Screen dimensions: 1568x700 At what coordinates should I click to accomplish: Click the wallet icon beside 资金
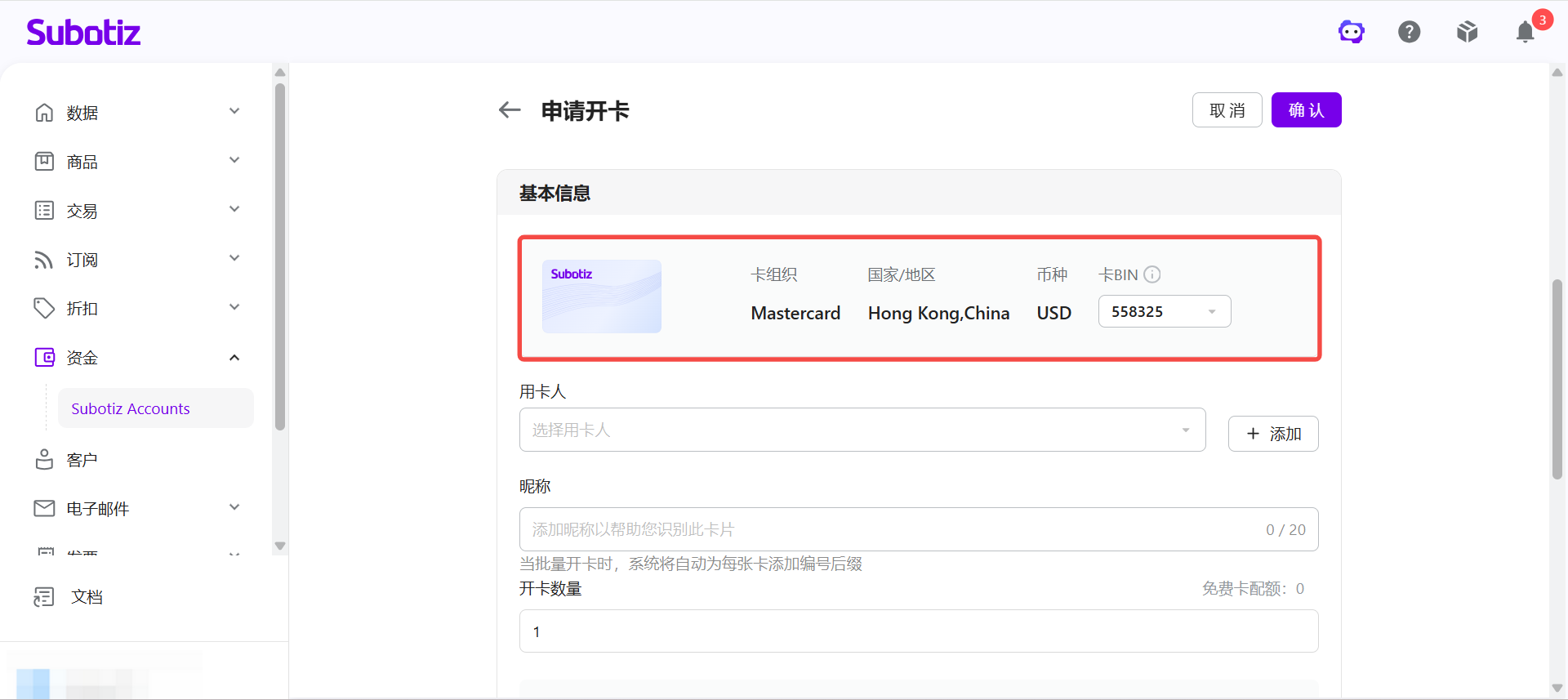pos(44,358)
